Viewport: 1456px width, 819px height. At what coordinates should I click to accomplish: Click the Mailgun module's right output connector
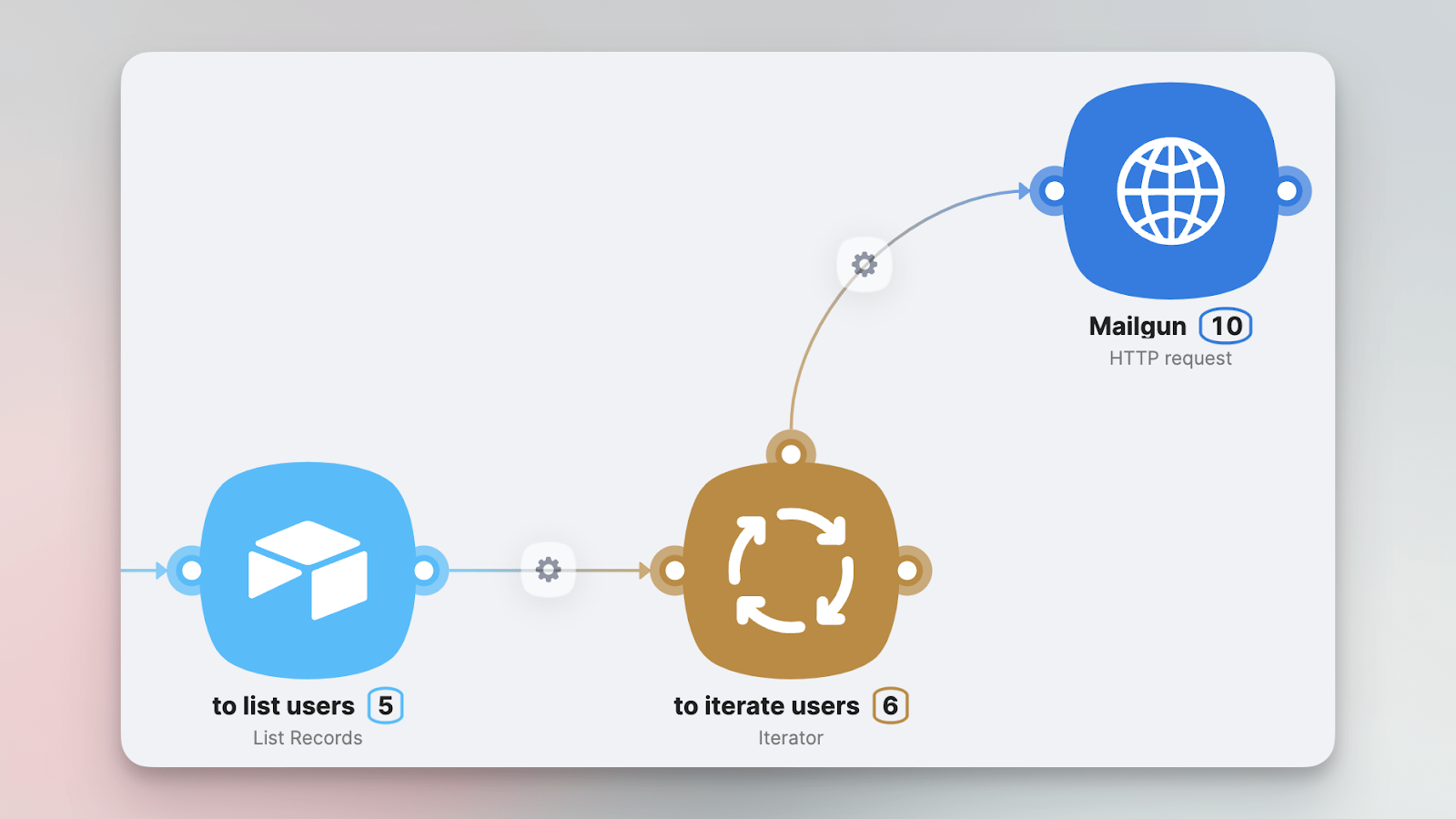pos(1288,191)
